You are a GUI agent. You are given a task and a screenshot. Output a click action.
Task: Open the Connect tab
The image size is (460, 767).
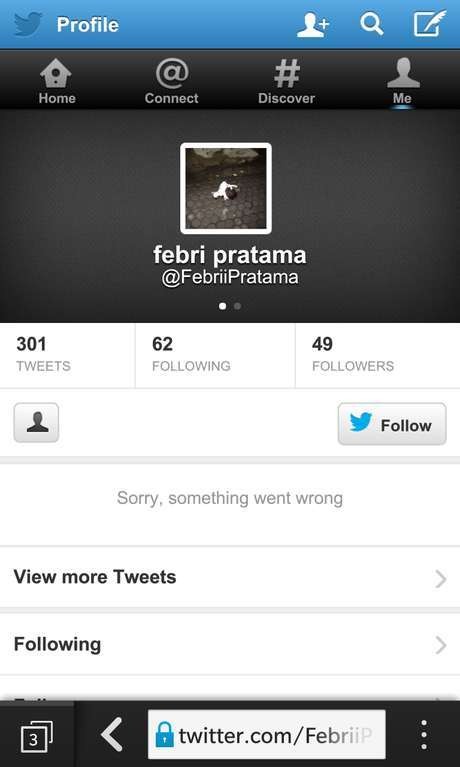click(x=171, y=81)
